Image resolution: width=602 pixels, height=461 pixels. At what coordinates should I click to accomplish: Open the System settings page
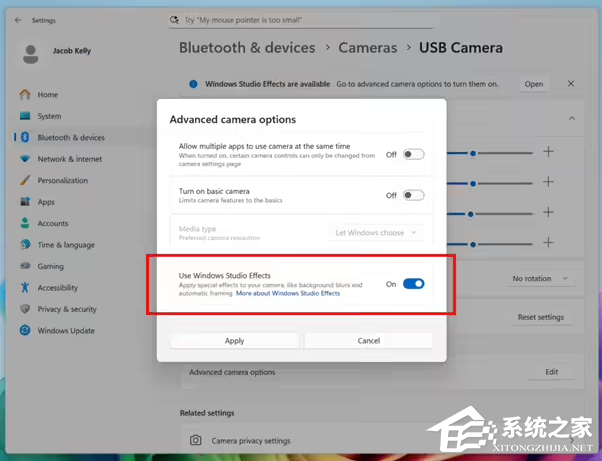tap(49, 116)
